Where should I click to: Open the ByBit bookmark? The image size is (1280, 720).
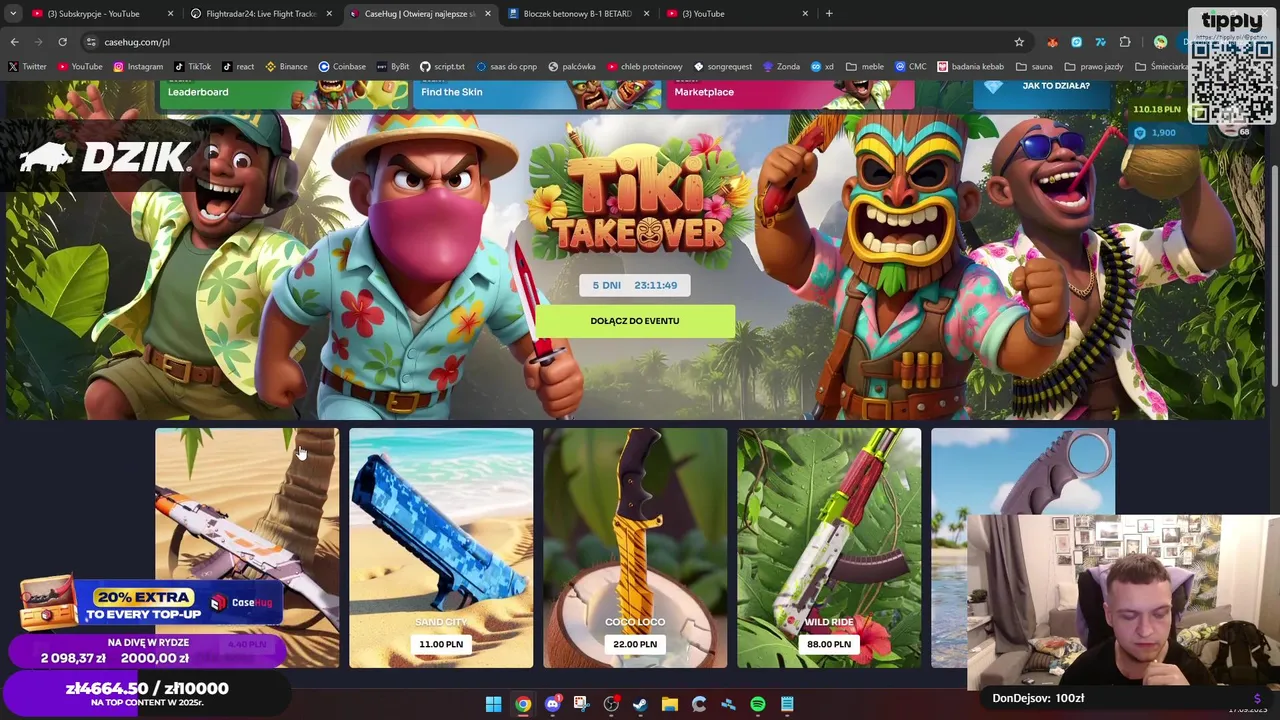point(393,67)
